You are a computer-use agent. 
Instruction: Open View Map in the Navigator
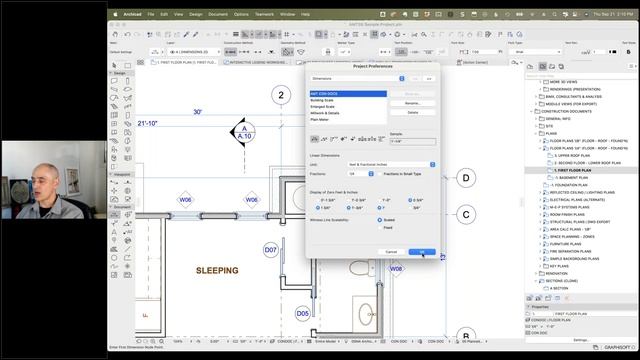click(x=542, y=67)
